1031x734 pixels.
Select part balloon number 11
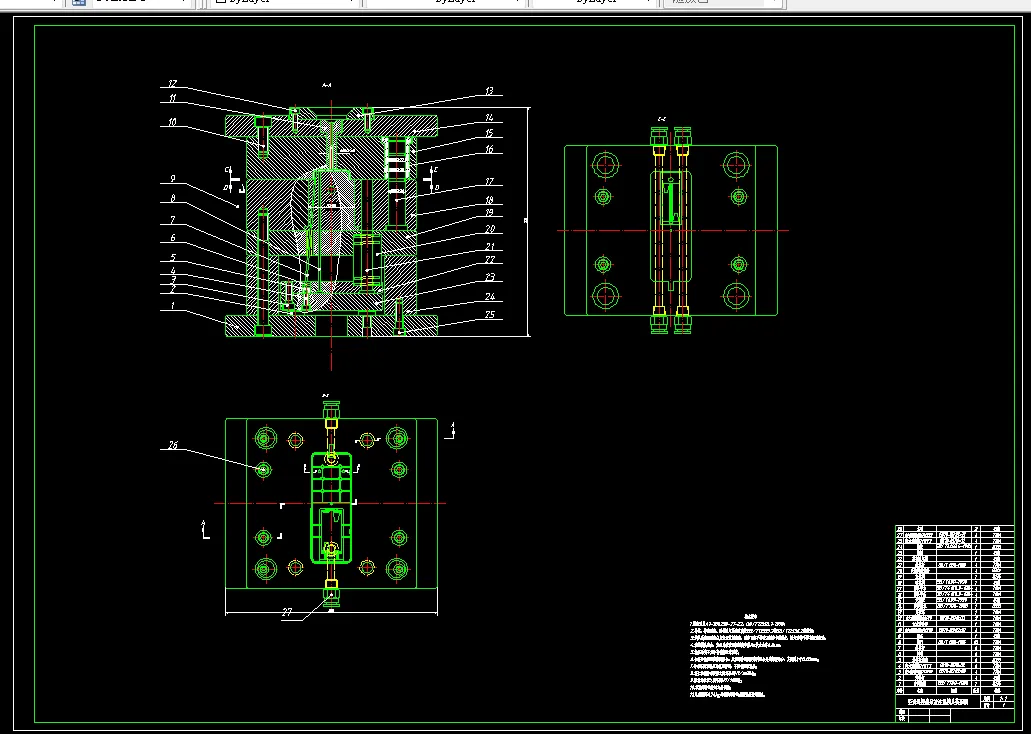click(172, 99)
